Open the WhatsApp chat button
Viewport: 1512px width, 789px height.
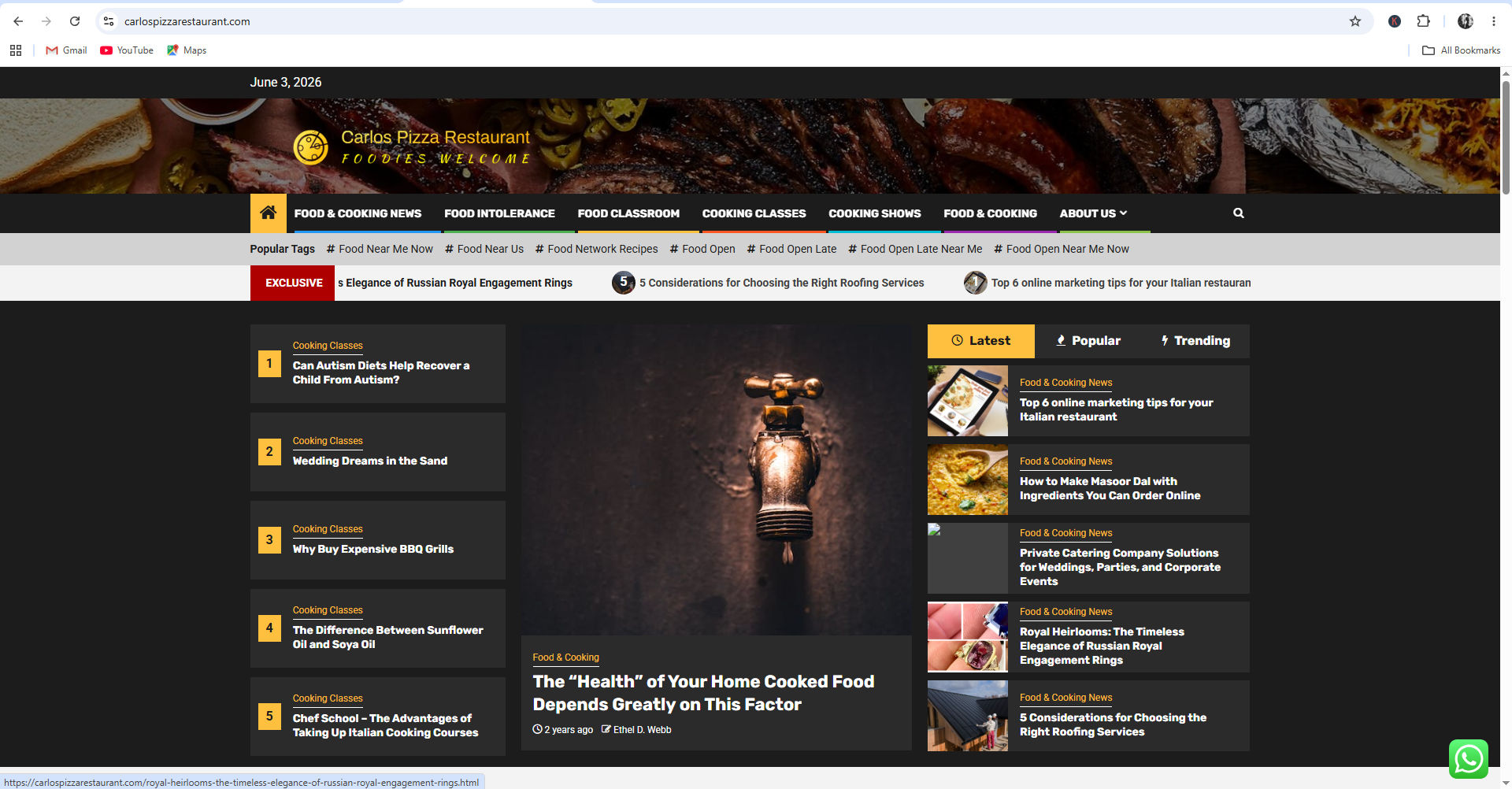tap(1469, 759)
